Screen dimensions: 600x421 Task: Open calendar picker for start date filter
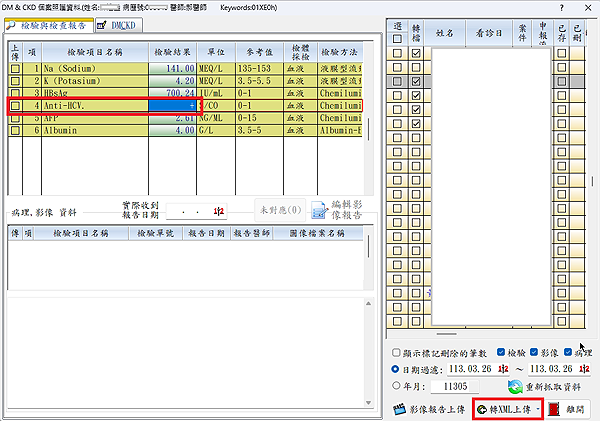[484, 369]
